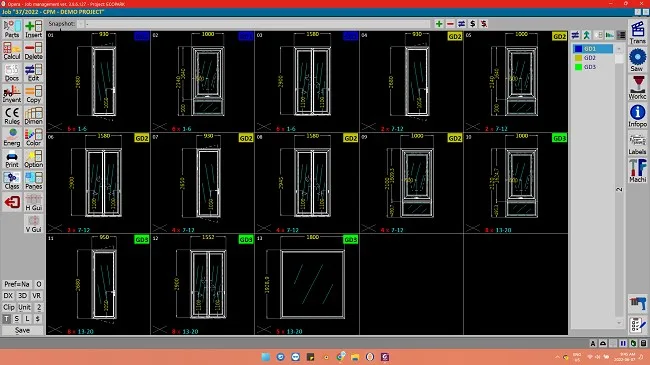This screenshot has width=650, height=365.
Task: Select the 1800 wide fixed window thumbnail
Action: point(307,284)
